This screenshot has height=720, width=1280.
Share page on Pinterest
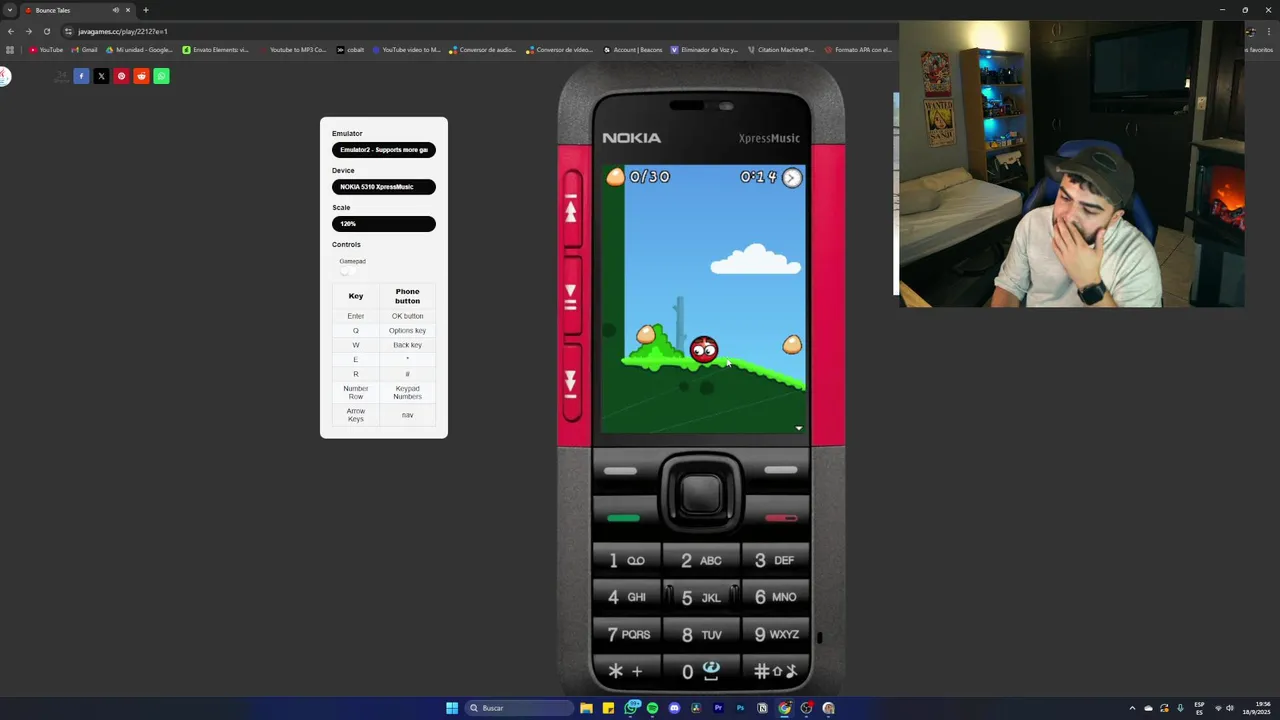click(121, 76)
